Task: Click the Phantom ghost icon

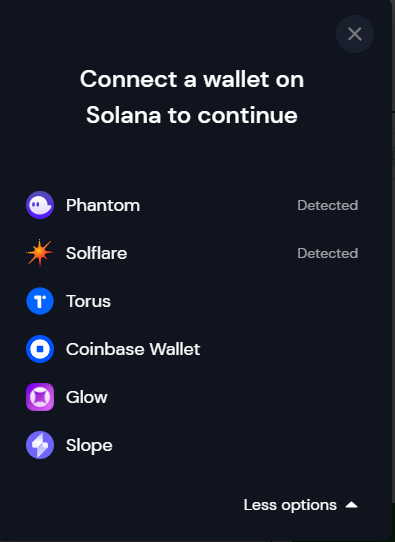Action: pos(40,205)
